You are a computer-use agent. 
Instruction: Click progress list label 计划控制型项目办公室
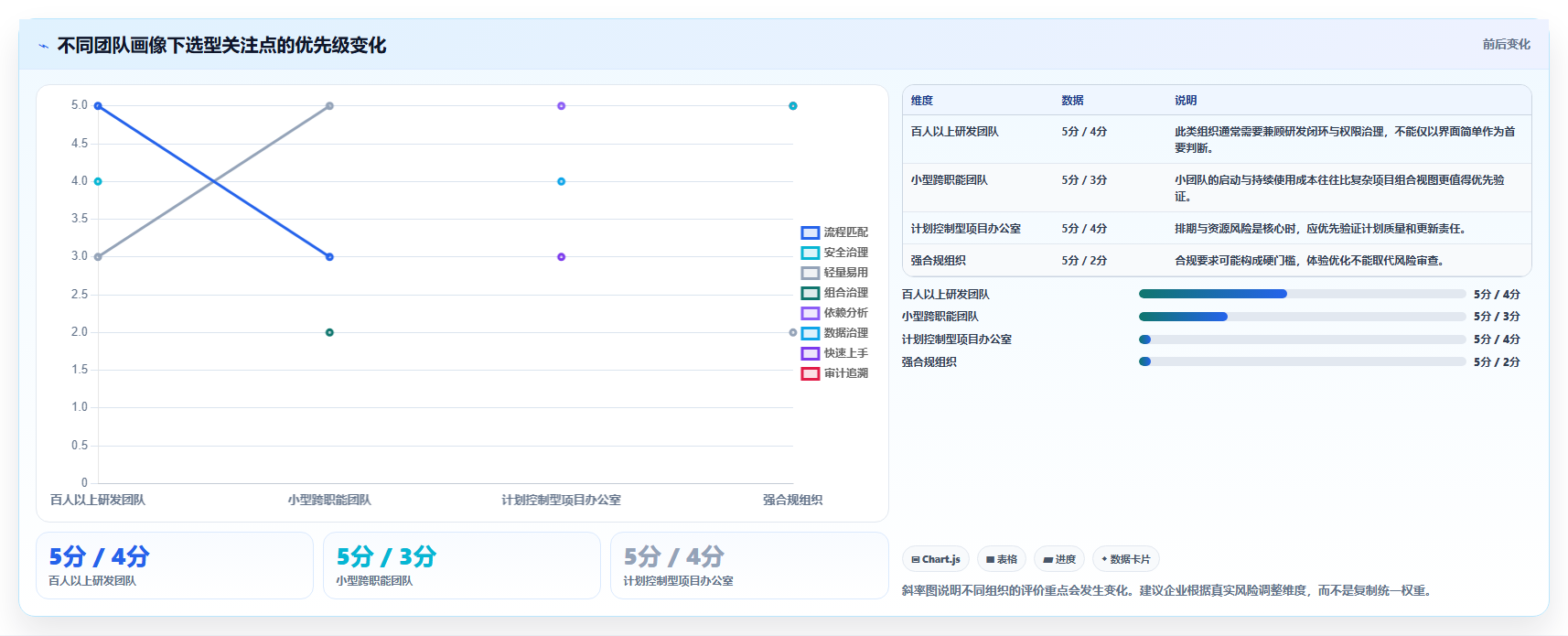pyautogui.click(x=956, y=340)
